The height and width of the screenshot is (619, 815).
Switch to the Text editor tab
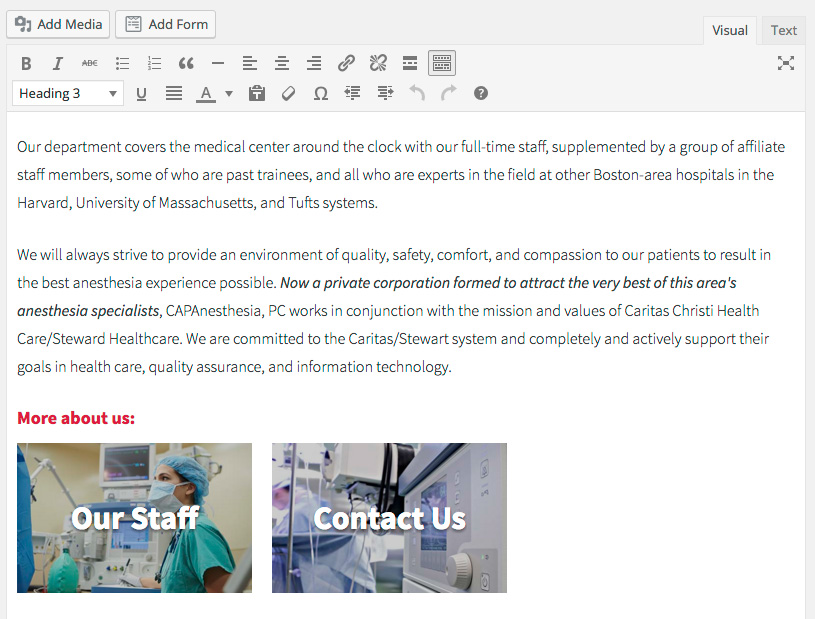(784, 31)
